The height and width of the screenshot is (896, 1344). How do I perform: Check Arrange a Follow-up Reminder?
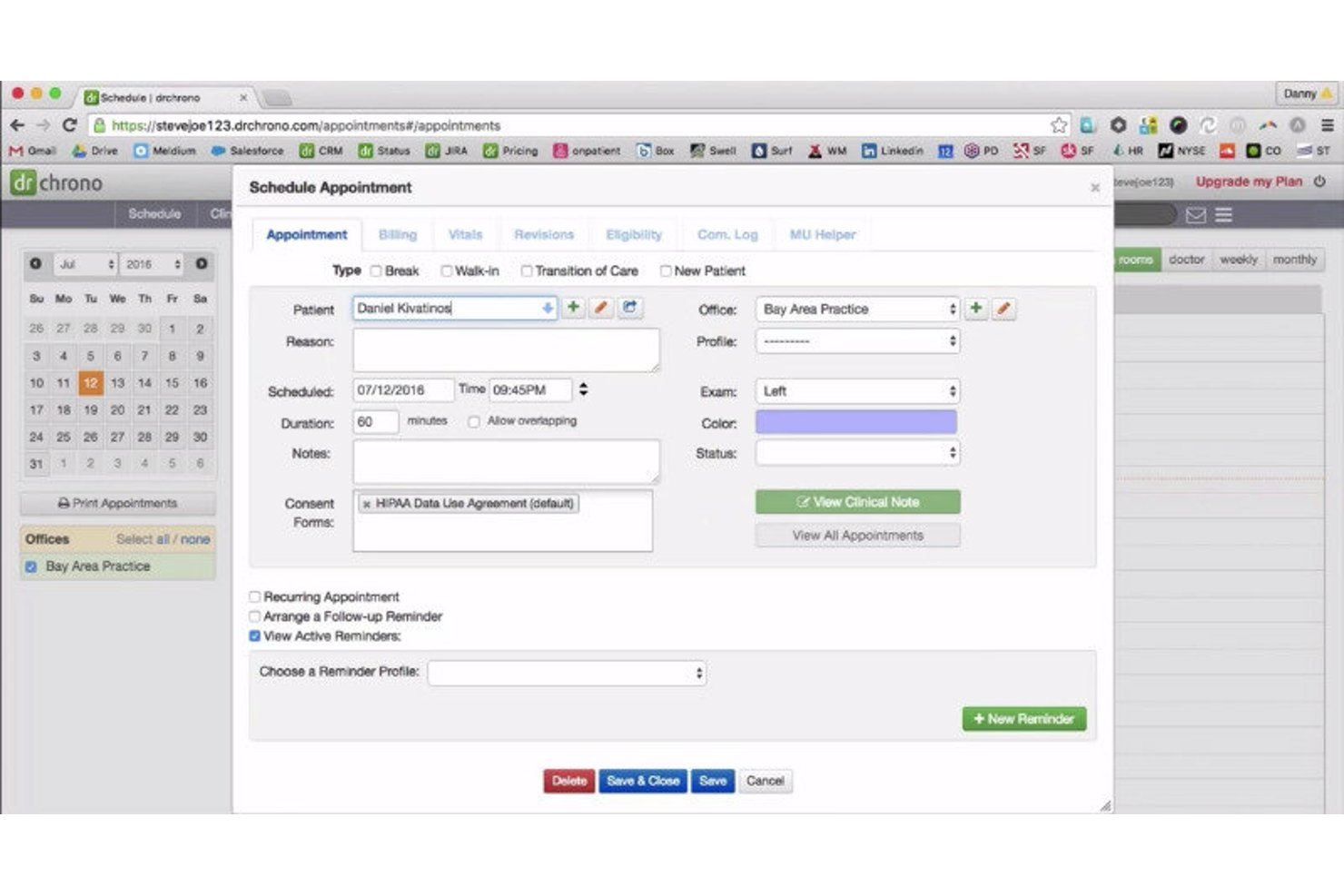(255, 616)
